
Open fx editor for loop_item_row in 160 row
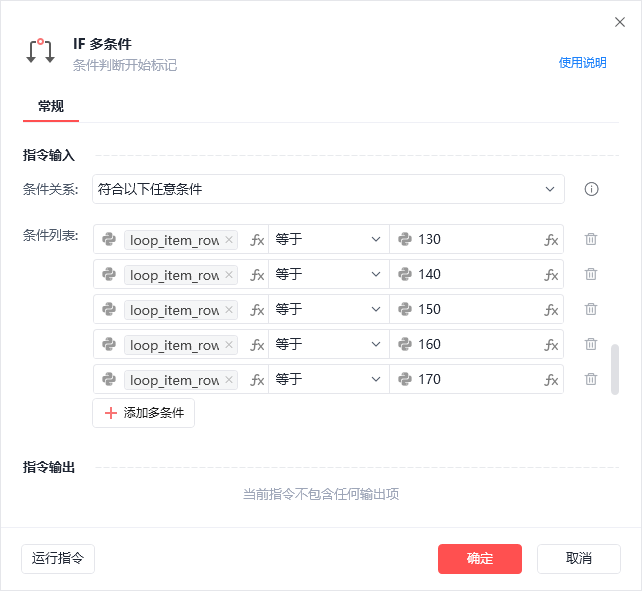pos(257,344)
